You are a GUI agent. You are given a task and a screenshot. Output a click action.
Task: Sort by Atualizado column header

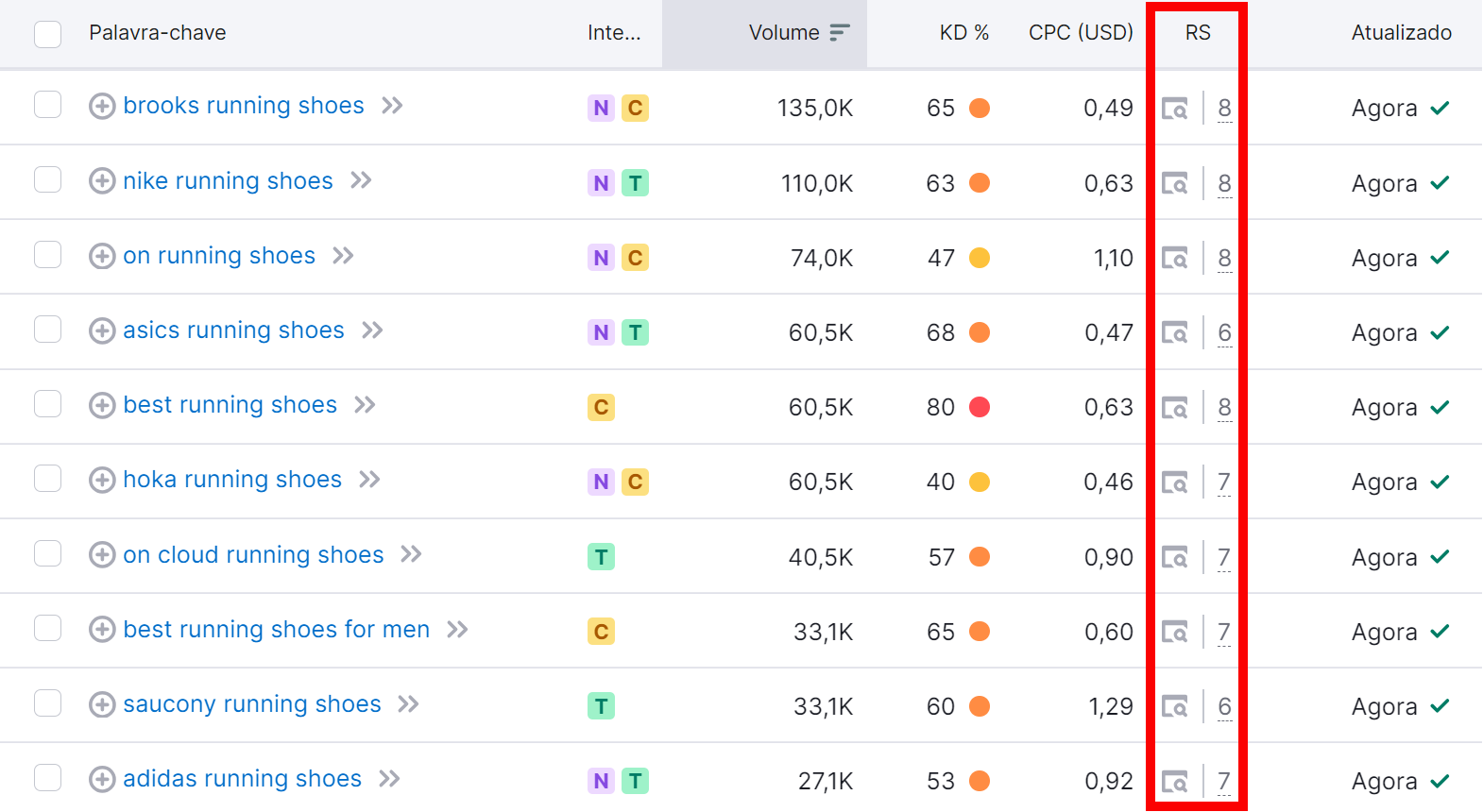coord(1402,33)
